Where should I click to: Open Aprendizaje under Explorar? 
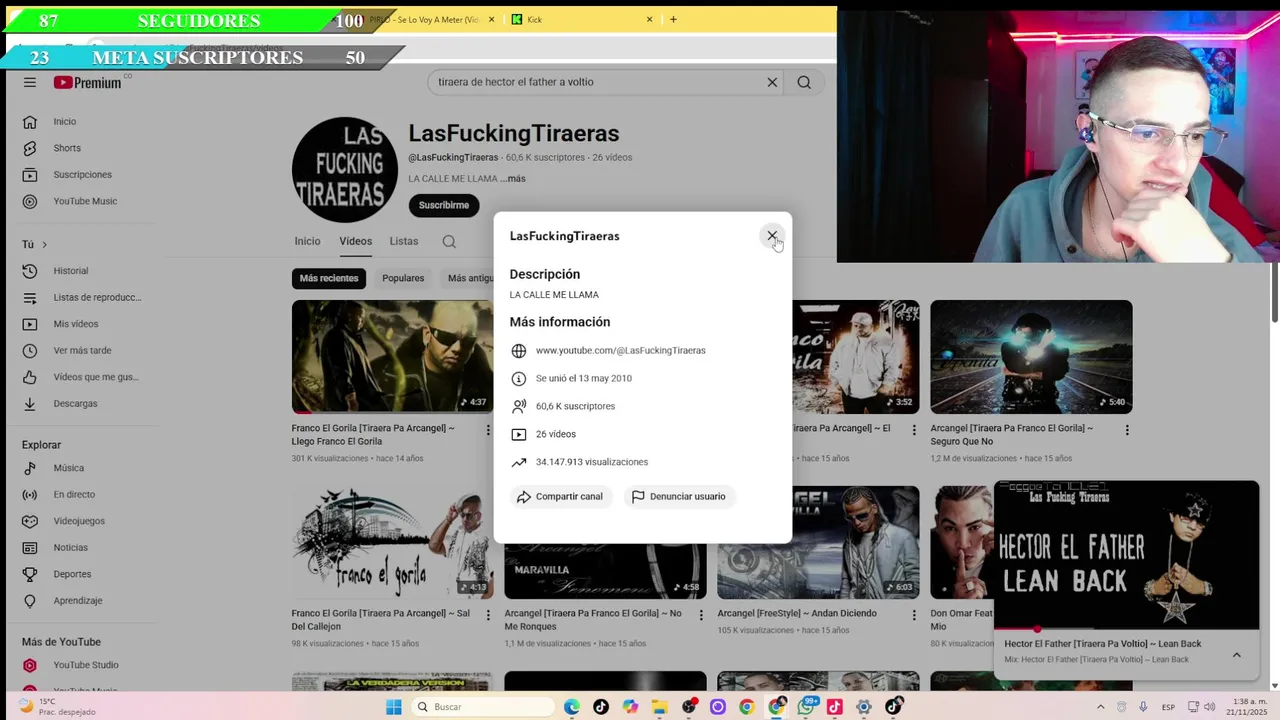[x=80, y=601]
